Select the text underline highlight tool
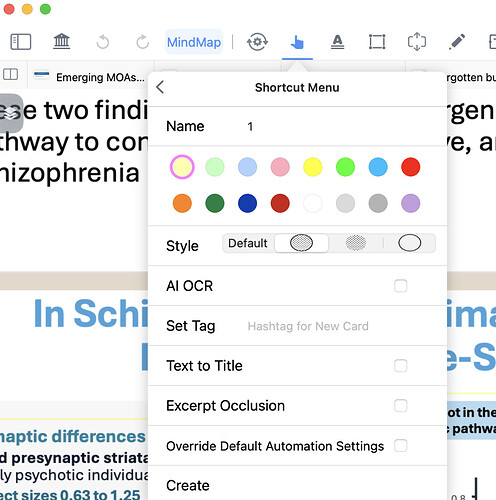 337,42
